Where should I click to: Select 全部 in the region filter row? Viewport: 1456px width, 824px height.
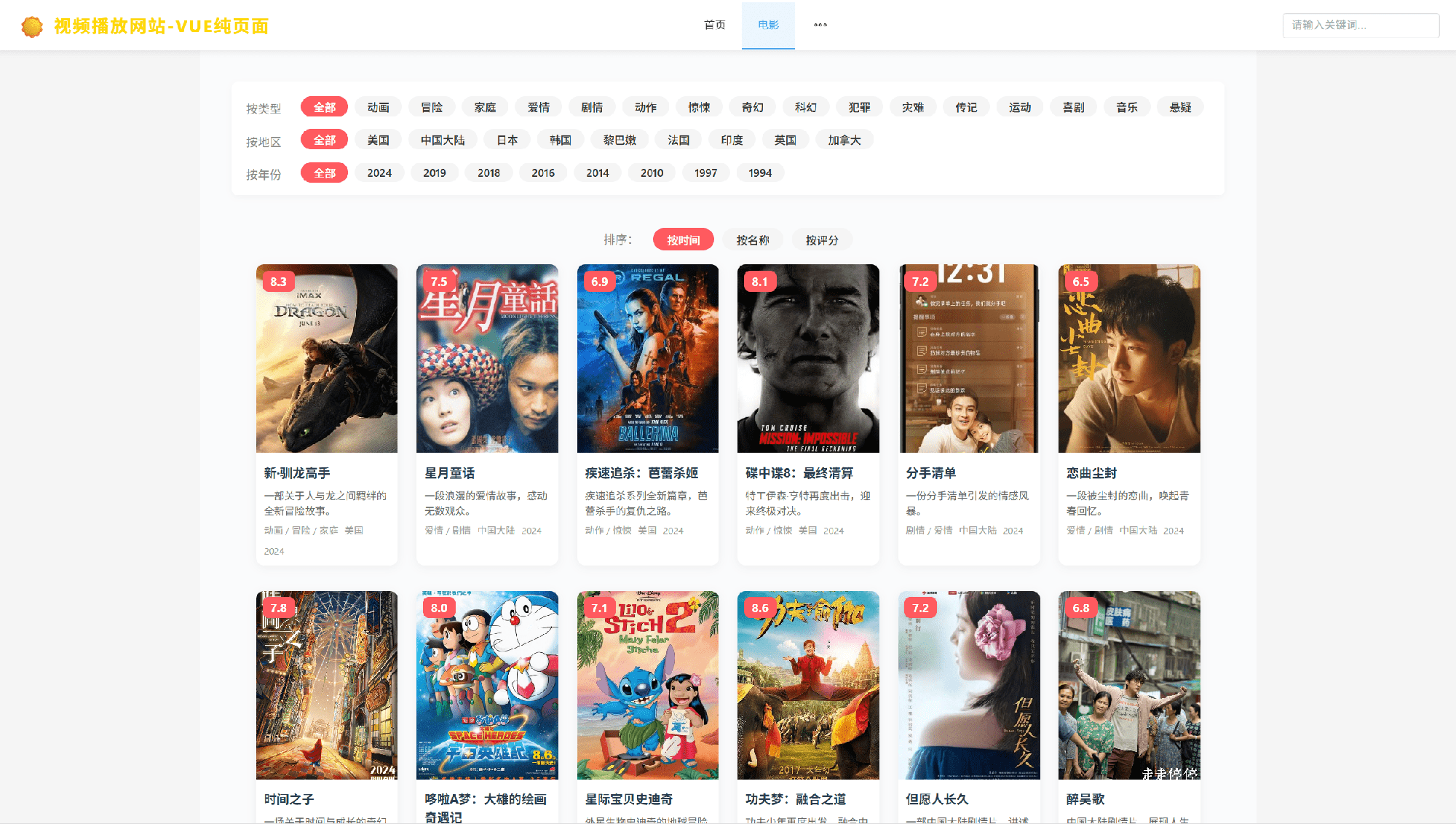pos(325,140)
